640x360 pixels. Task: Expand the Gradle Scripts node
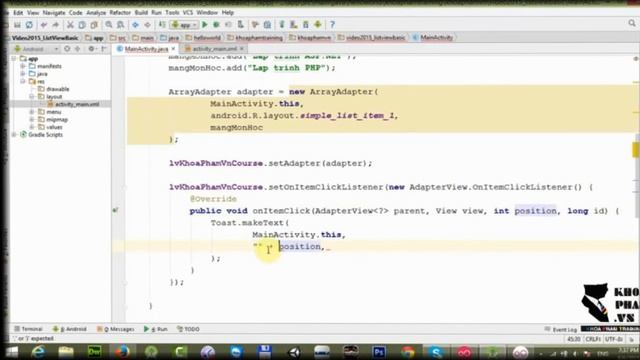14,135
